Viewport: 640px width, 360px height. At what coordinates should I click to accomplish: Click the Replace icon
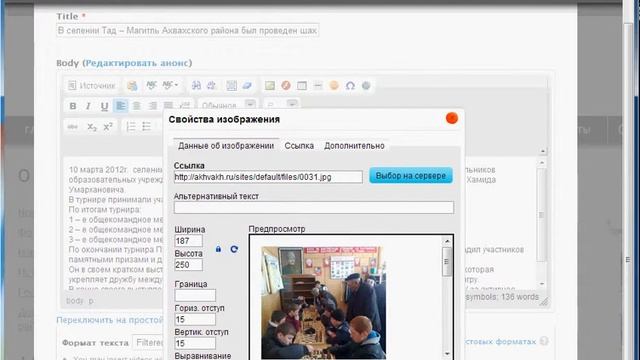pyautogui.click(x=211, y=85)
